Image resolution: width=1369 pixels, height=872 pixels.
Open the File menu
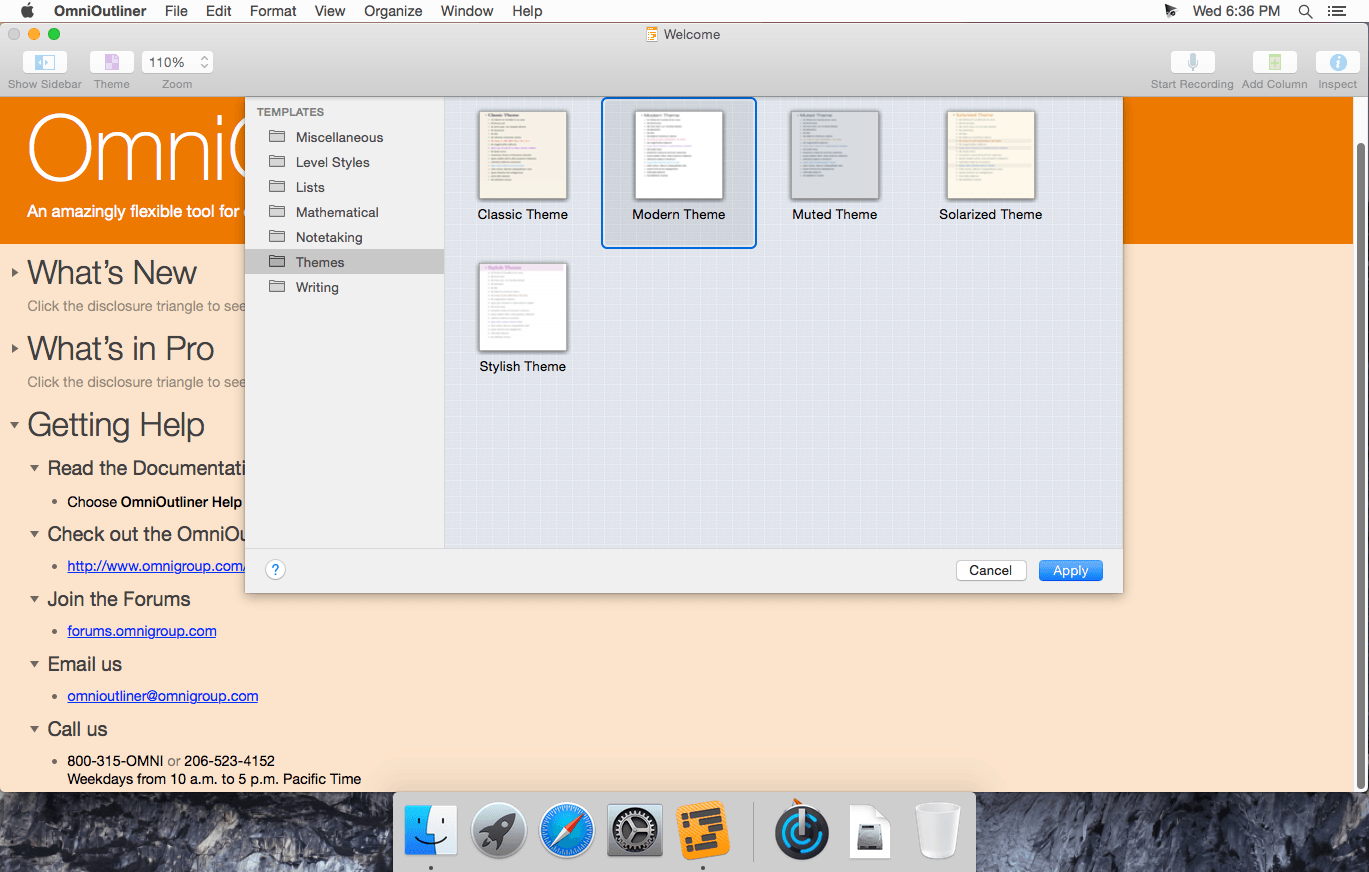pos(176,11)
